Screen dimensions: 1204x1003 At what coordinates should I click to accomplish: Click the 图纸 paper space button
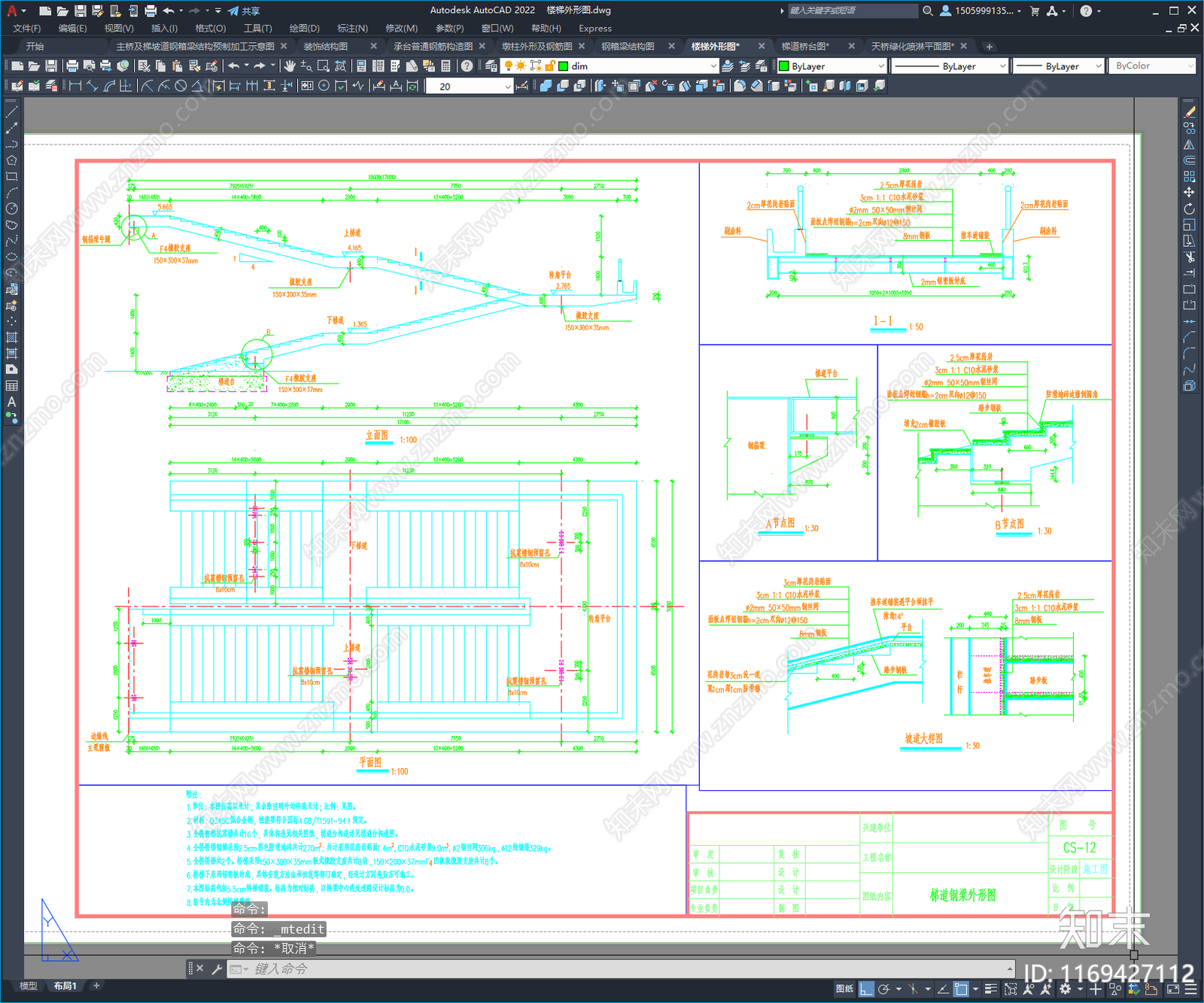844,989
